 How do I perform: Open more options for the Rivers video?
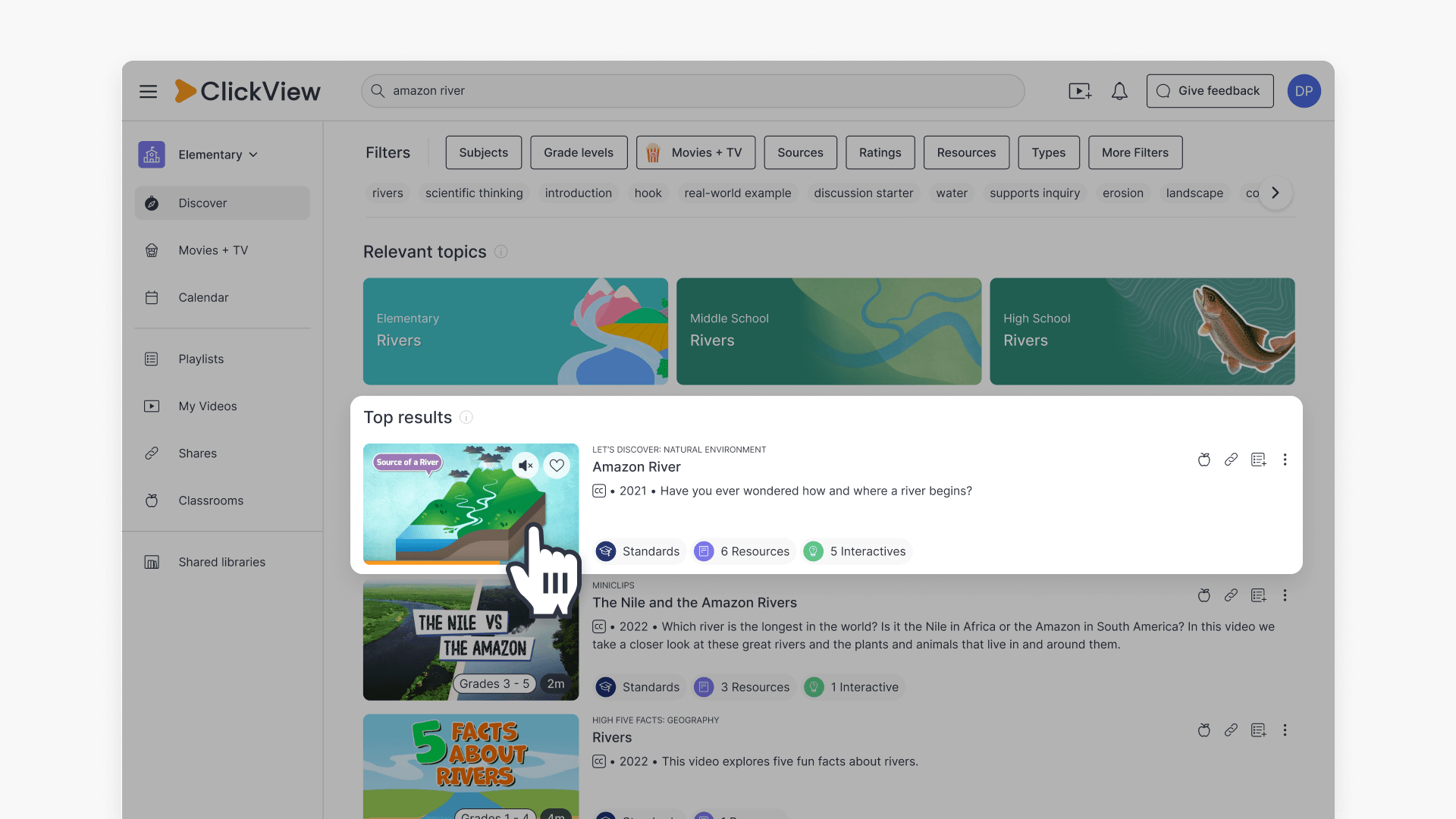click(1285, 730)
